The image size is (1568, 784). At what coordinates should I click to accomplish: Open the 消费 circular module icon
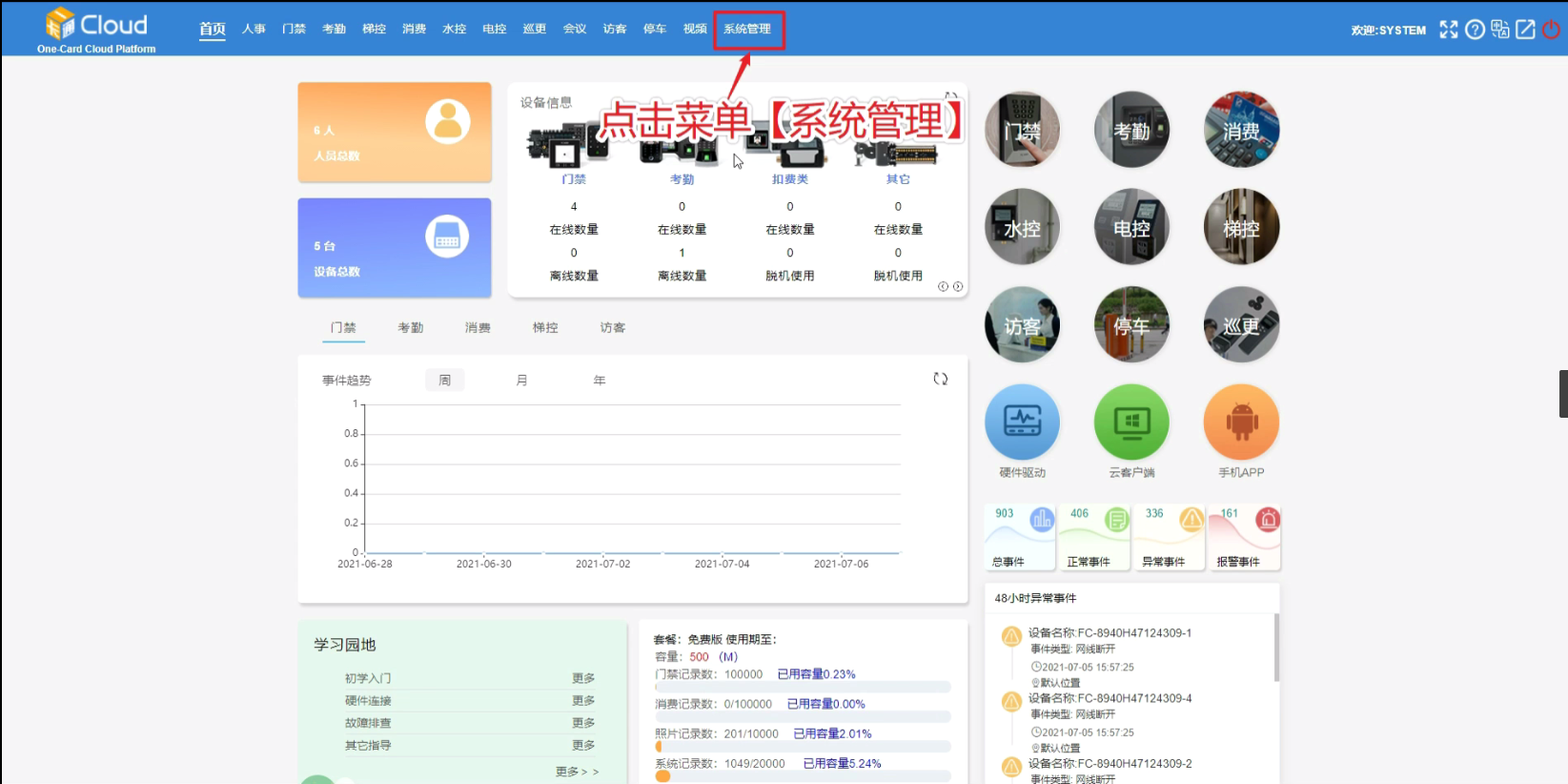pos(1241,130)
